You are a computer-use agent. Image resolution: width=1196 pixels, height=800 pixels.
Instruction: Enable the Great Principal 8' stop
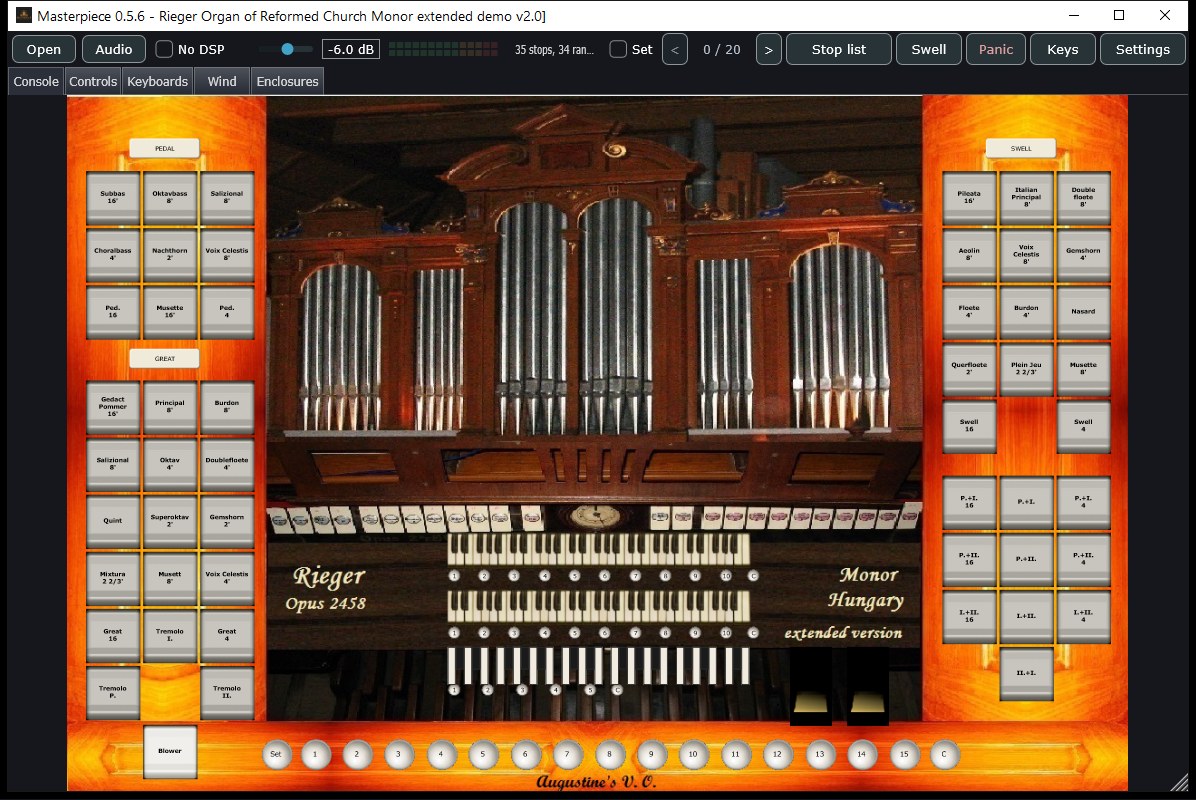[x=170, y=407]
